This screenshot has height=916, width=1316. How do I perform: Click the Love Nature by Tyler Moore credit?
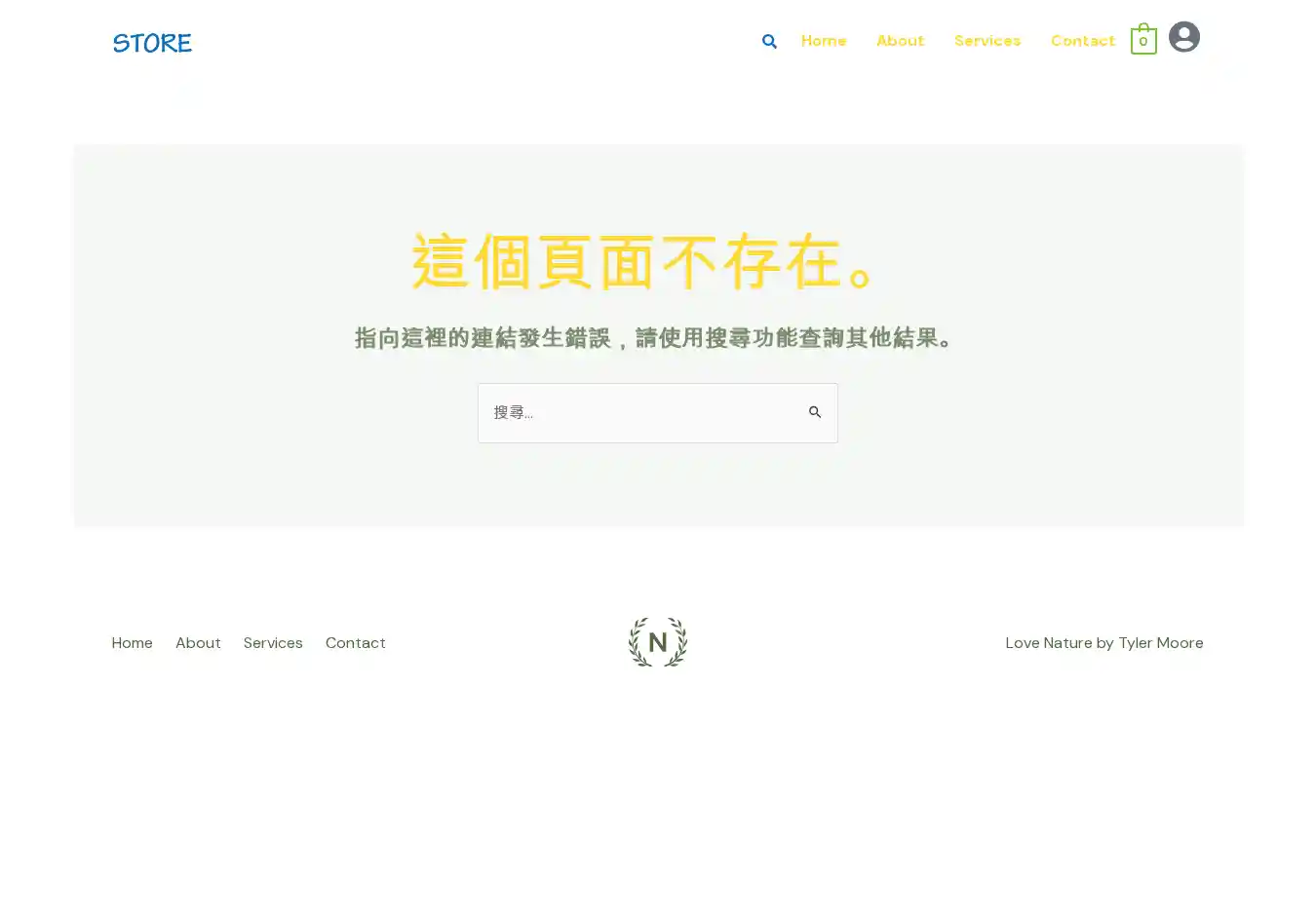point(1103,643)
